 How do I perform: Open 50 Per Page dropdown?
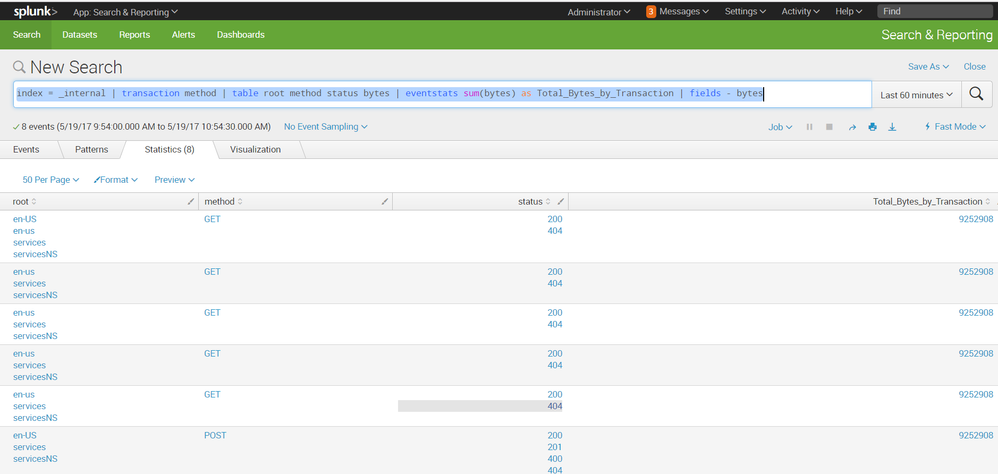pos(50,180)
